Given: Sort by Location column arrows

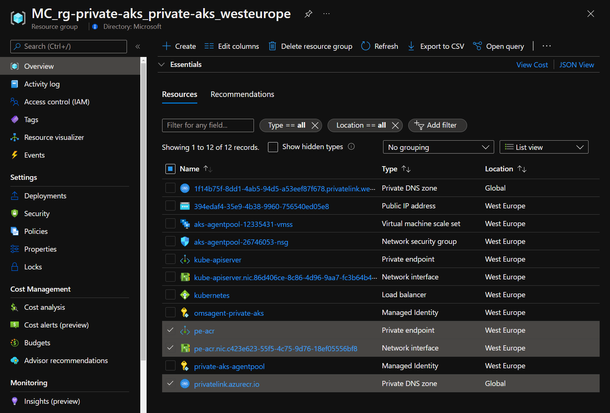Looking at the screenshot, I should point(522,169).
